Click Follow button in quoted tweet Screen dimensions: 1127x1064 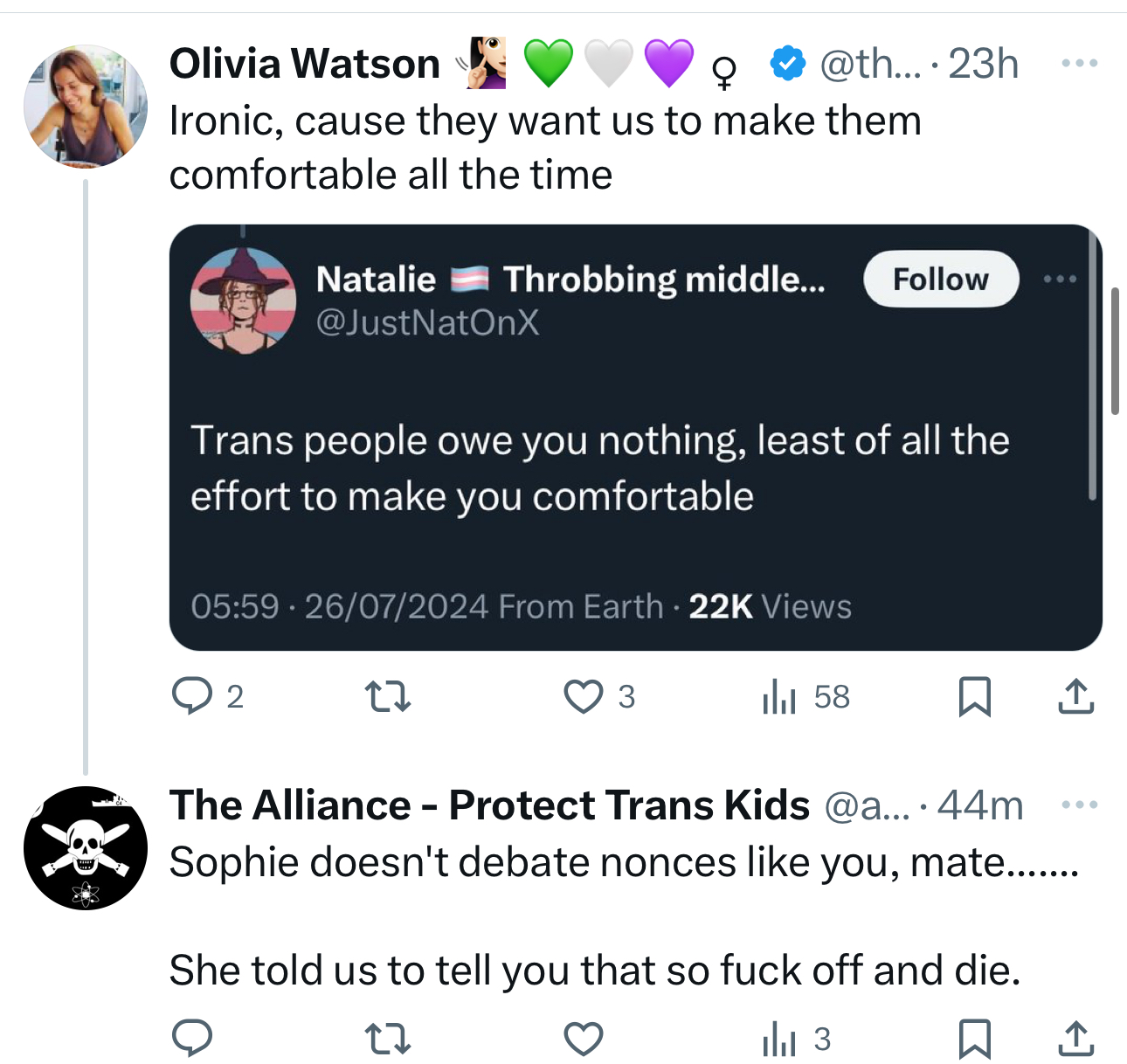(941, 280)
